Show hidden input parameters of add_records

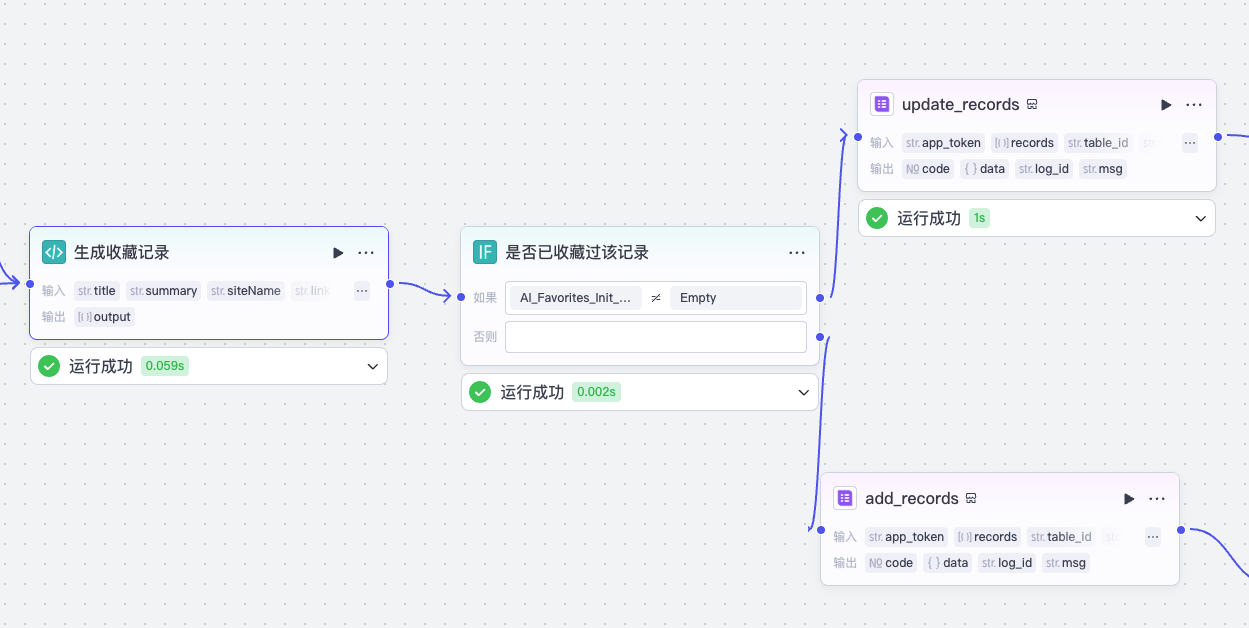pos(1152,537)
